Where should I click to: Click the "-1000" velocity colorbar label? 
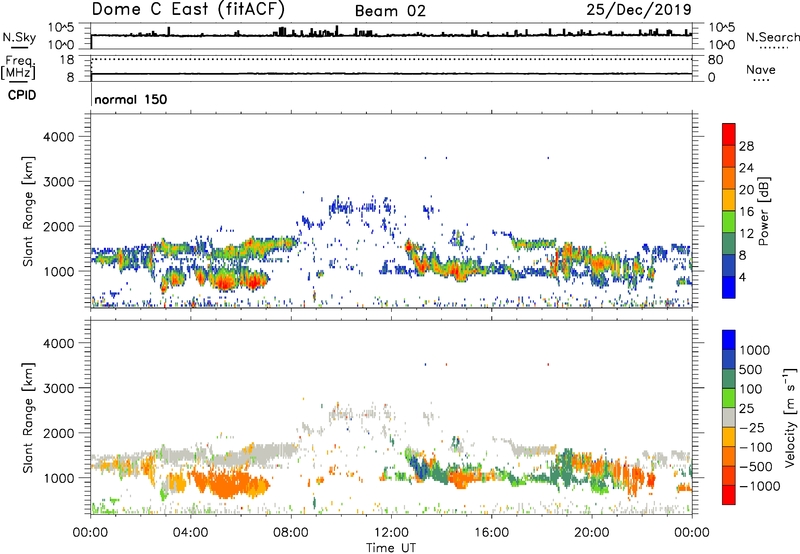pyautogui.click(x=759, y=486)
